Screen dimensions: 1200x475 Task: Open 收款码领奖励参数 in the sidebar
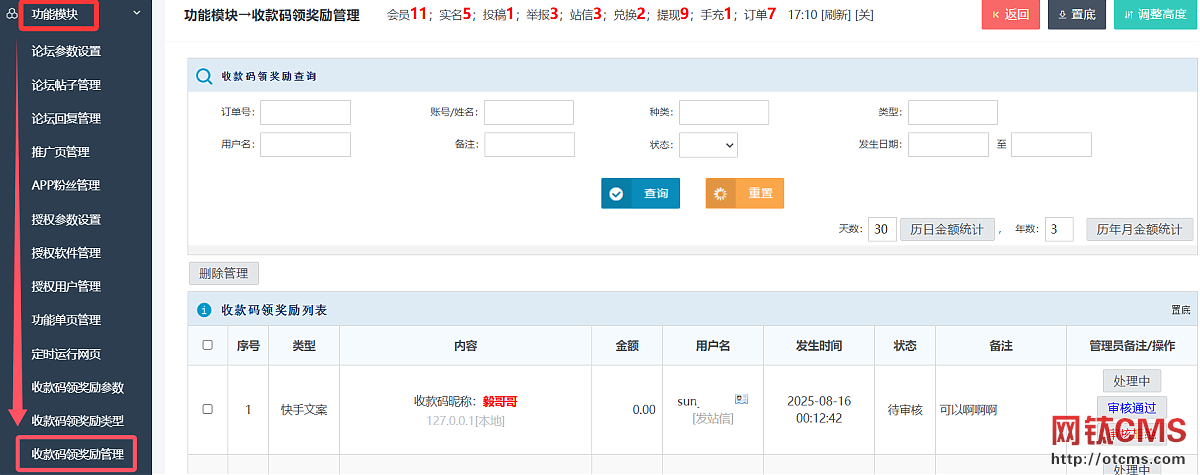pyautogui.click(x=78, y=387)
